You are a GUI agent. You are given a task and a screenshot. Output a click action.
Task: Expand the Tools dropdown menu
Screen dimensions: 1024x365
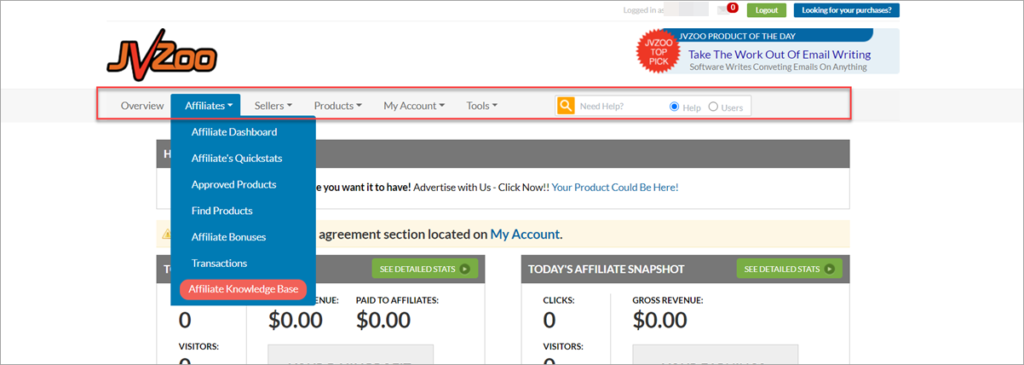click(x=482, y=105)
